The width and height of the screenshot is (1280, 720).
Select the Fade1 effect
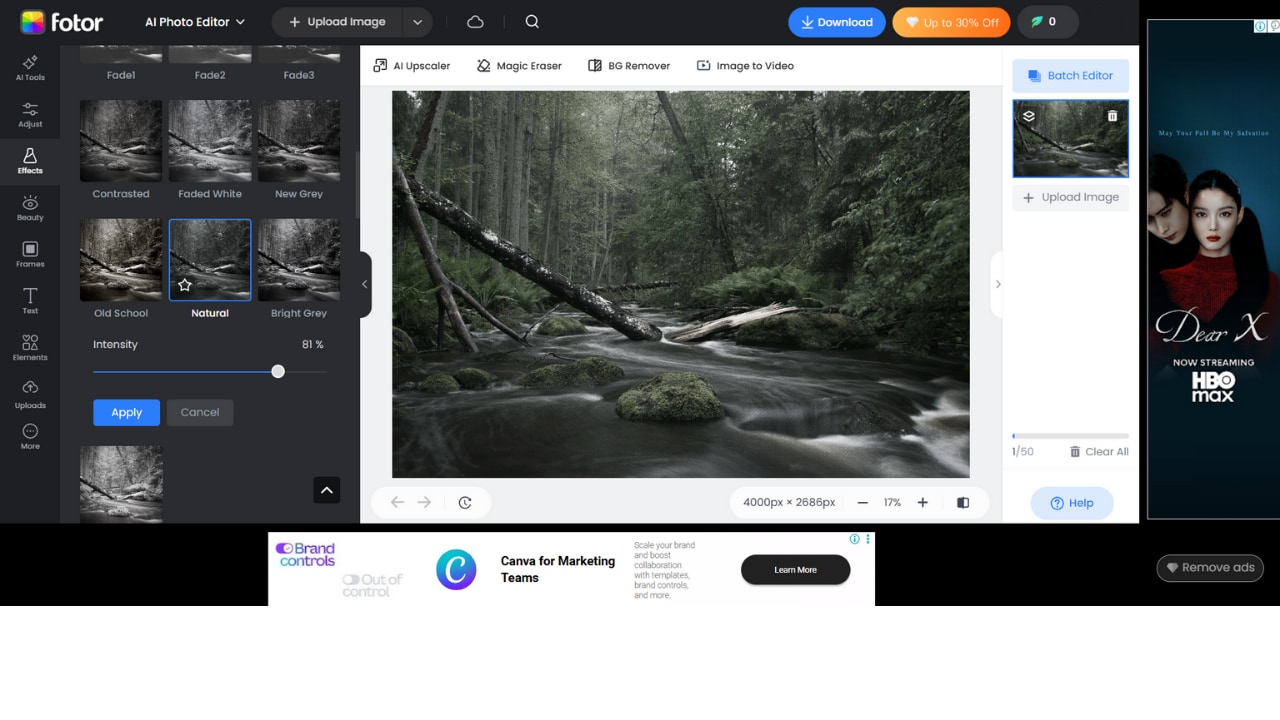pyautogui.click(x=121, y=62)
